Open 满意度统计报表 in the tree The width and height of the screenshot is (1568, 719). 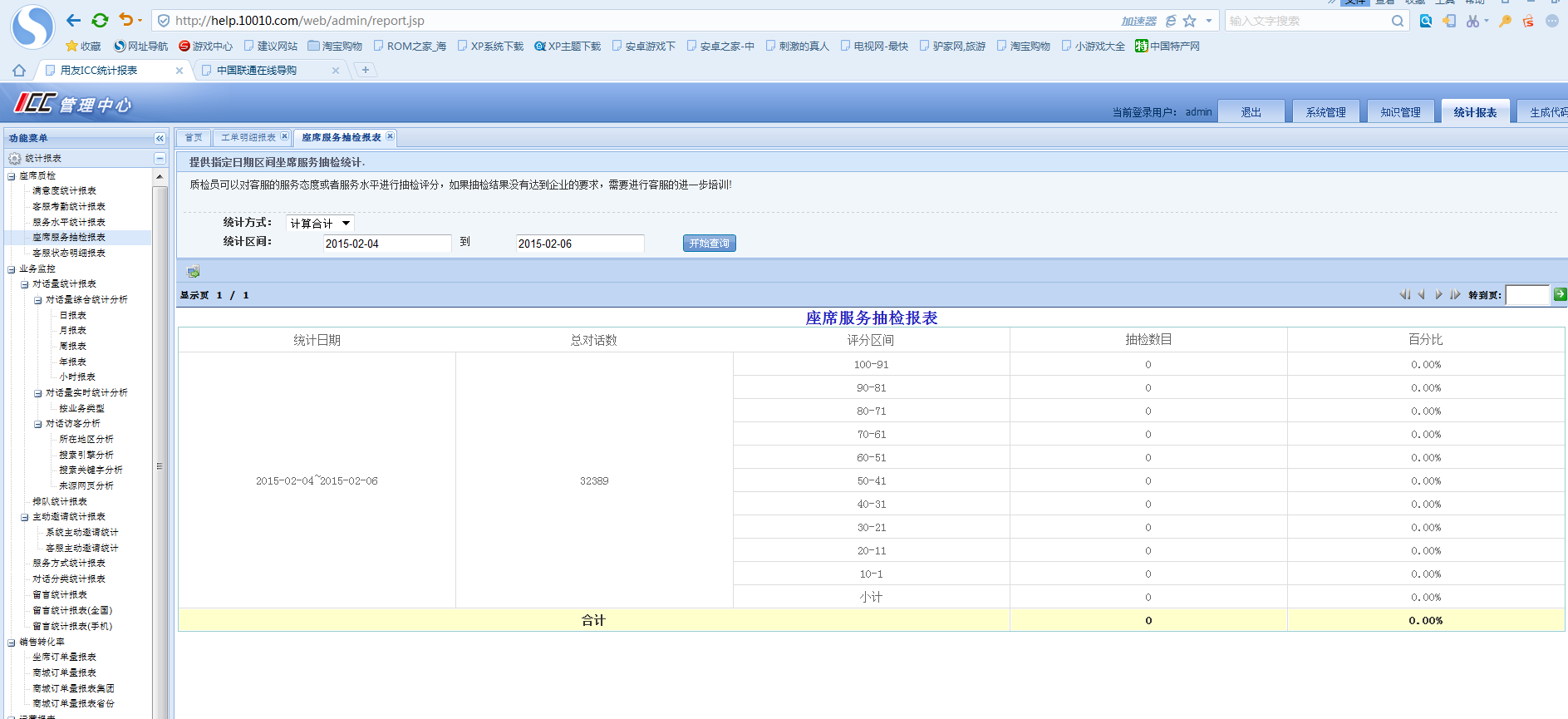coord(65,191)
